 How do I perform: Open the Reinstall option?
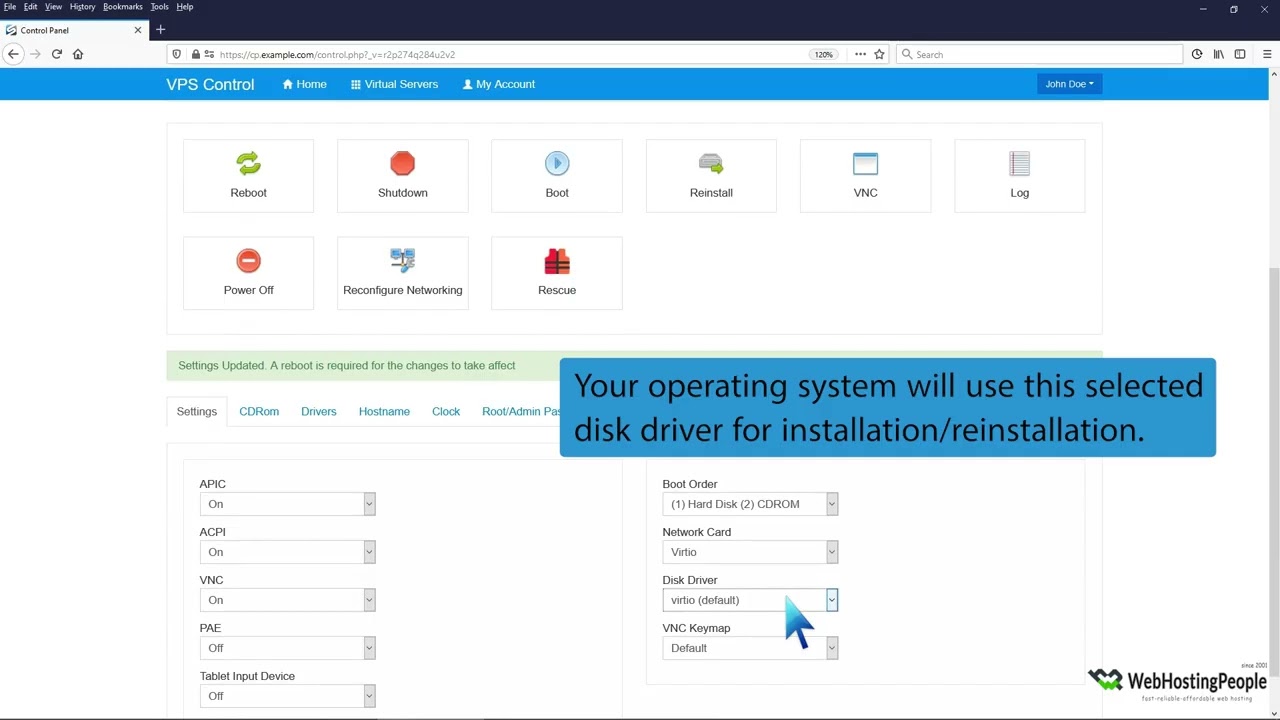pos(711,175)
